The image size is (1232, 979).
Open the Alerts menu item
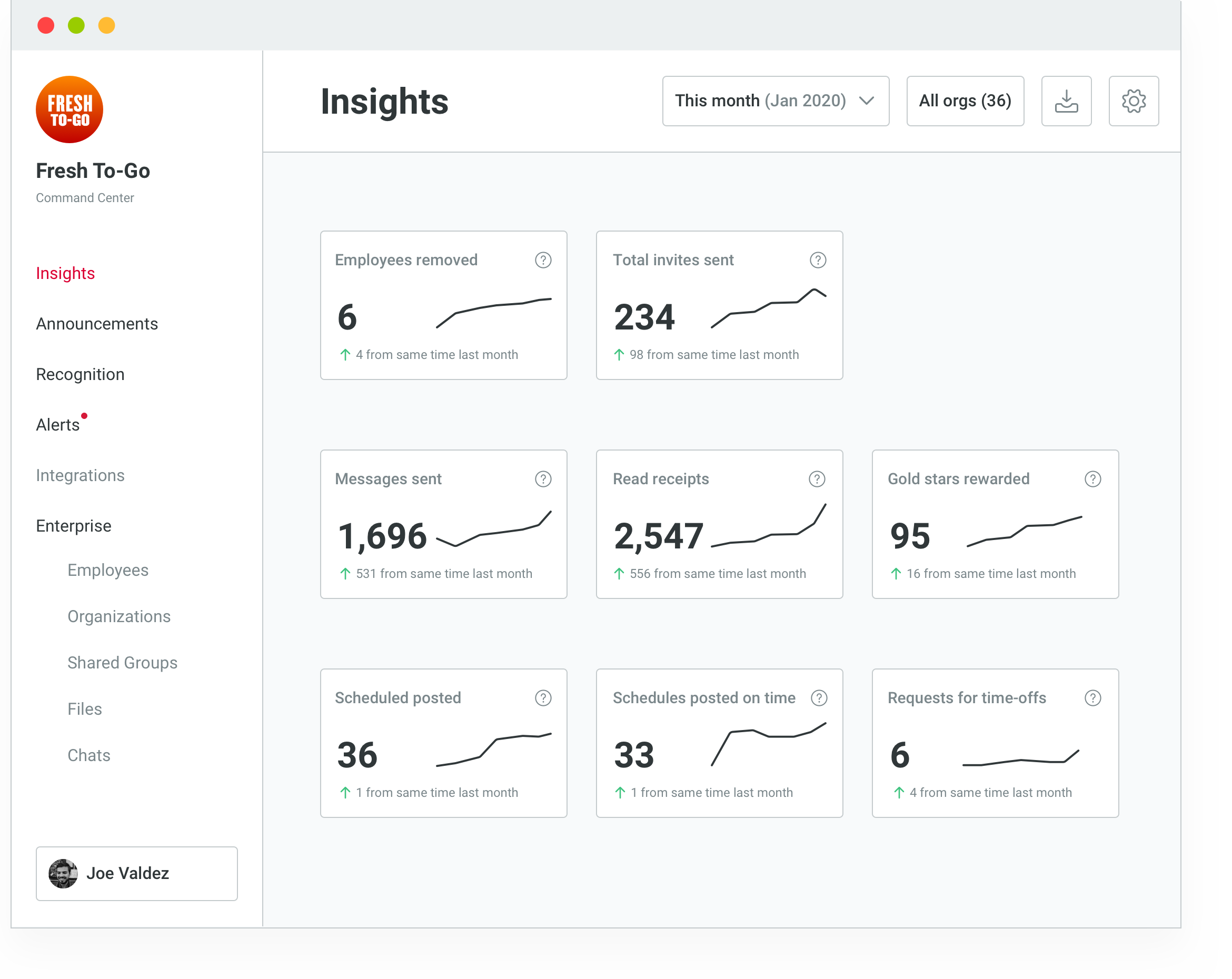pos(58,425)
